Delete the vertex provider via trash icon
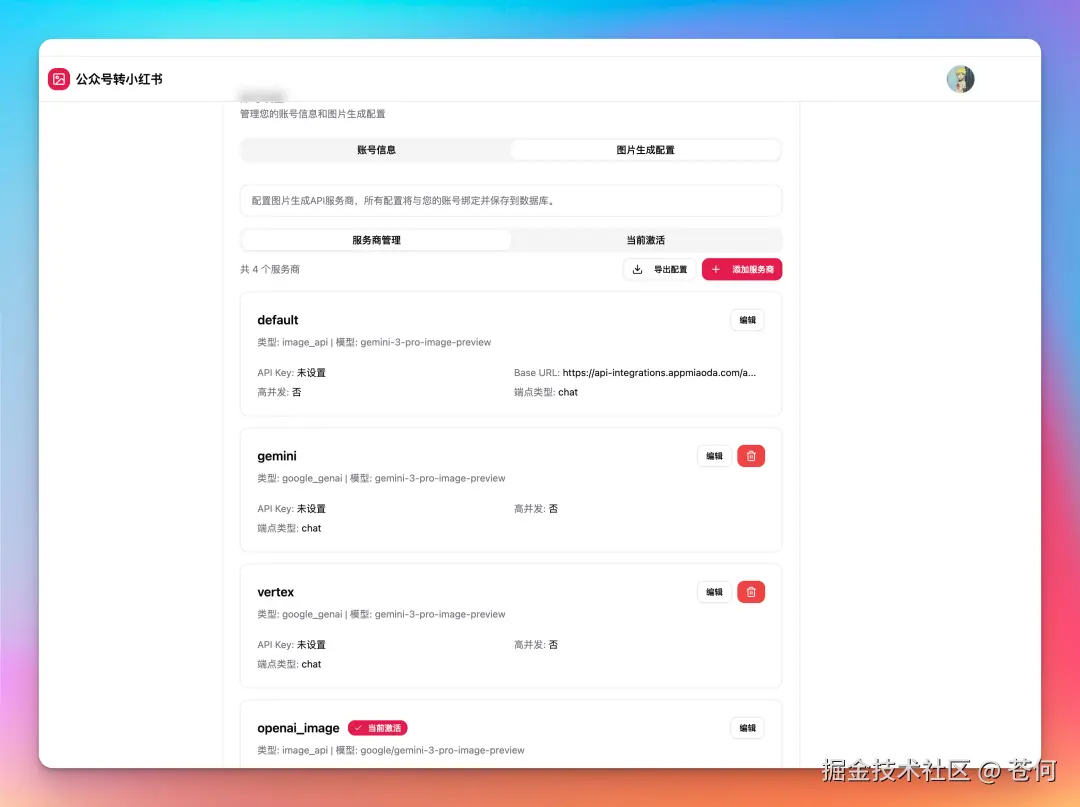Viewport: 1080px width, 807px height. [x=751, y=592]
